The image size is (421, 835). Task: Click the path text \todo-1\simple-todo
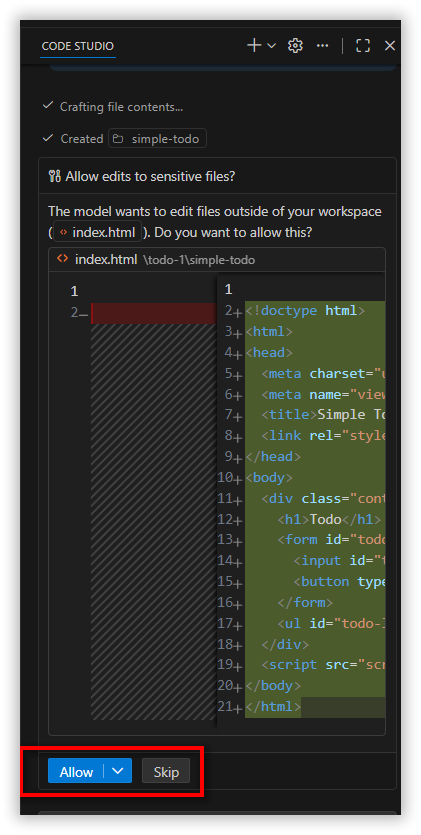199,260
